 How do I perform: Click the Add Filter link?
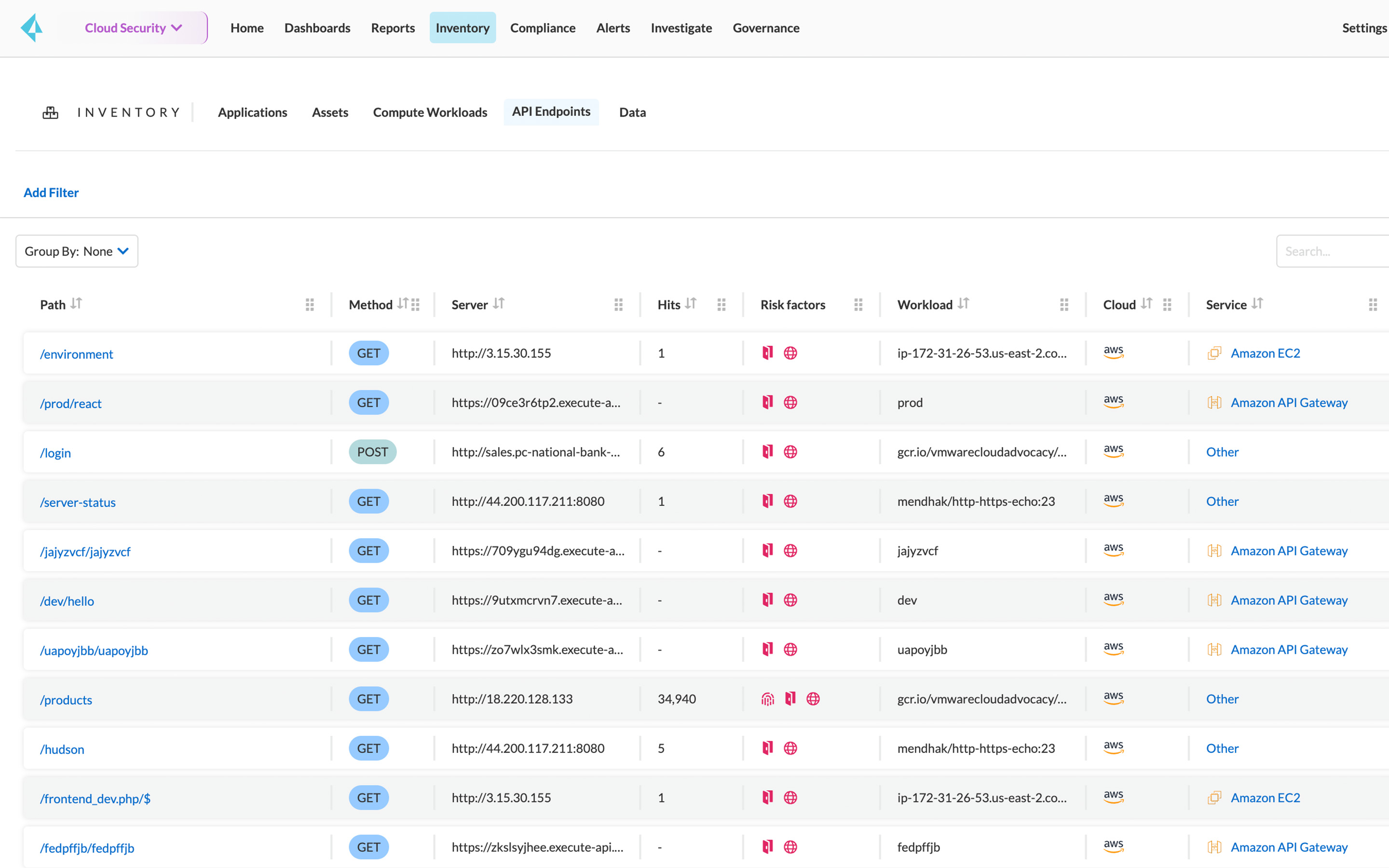pyautogui.click(x=51, y=192)
